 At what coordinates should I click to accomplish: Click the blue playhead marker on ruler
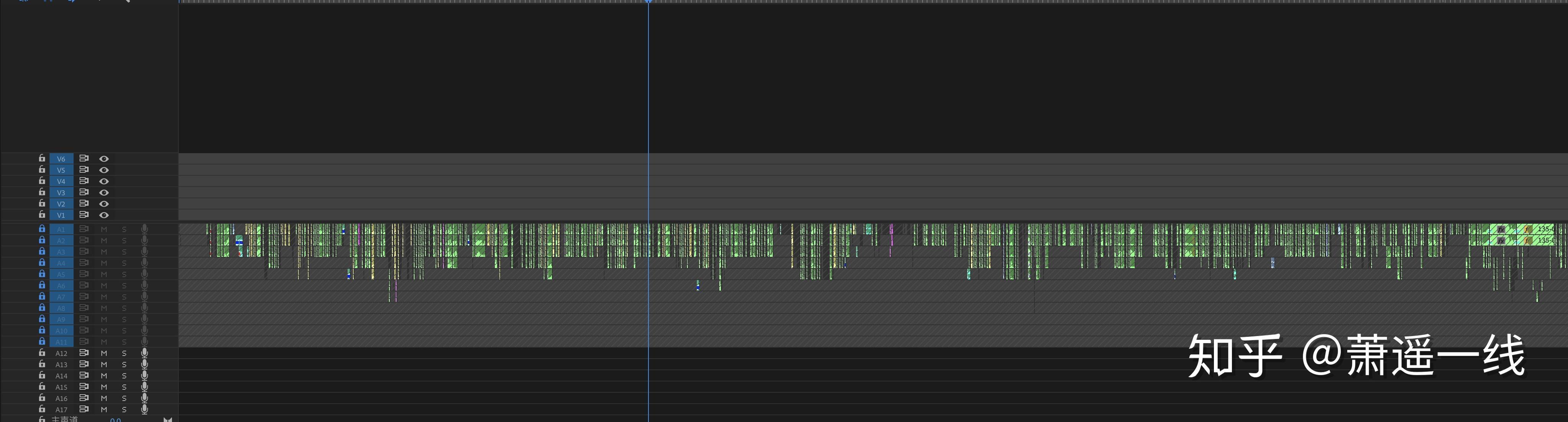[649, 2]
